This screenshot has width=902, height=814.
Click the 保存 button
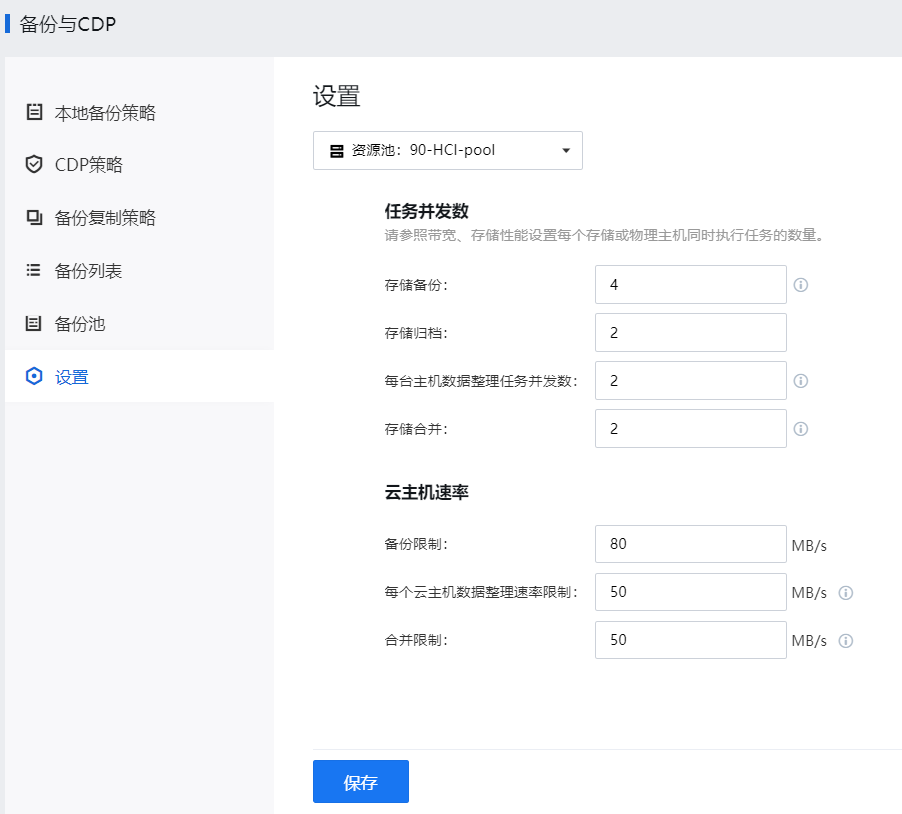[360, 782]
